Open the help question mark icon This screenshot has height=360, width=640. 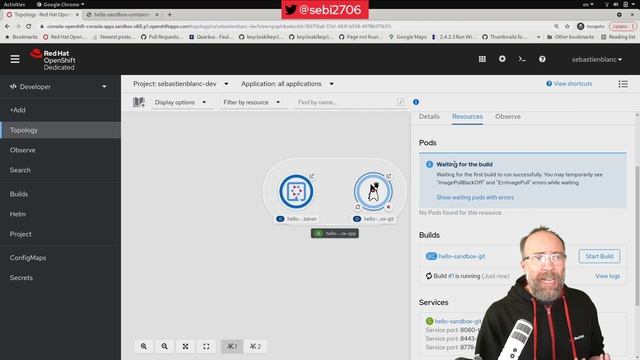pyautogui.click(x=542, y=59)
